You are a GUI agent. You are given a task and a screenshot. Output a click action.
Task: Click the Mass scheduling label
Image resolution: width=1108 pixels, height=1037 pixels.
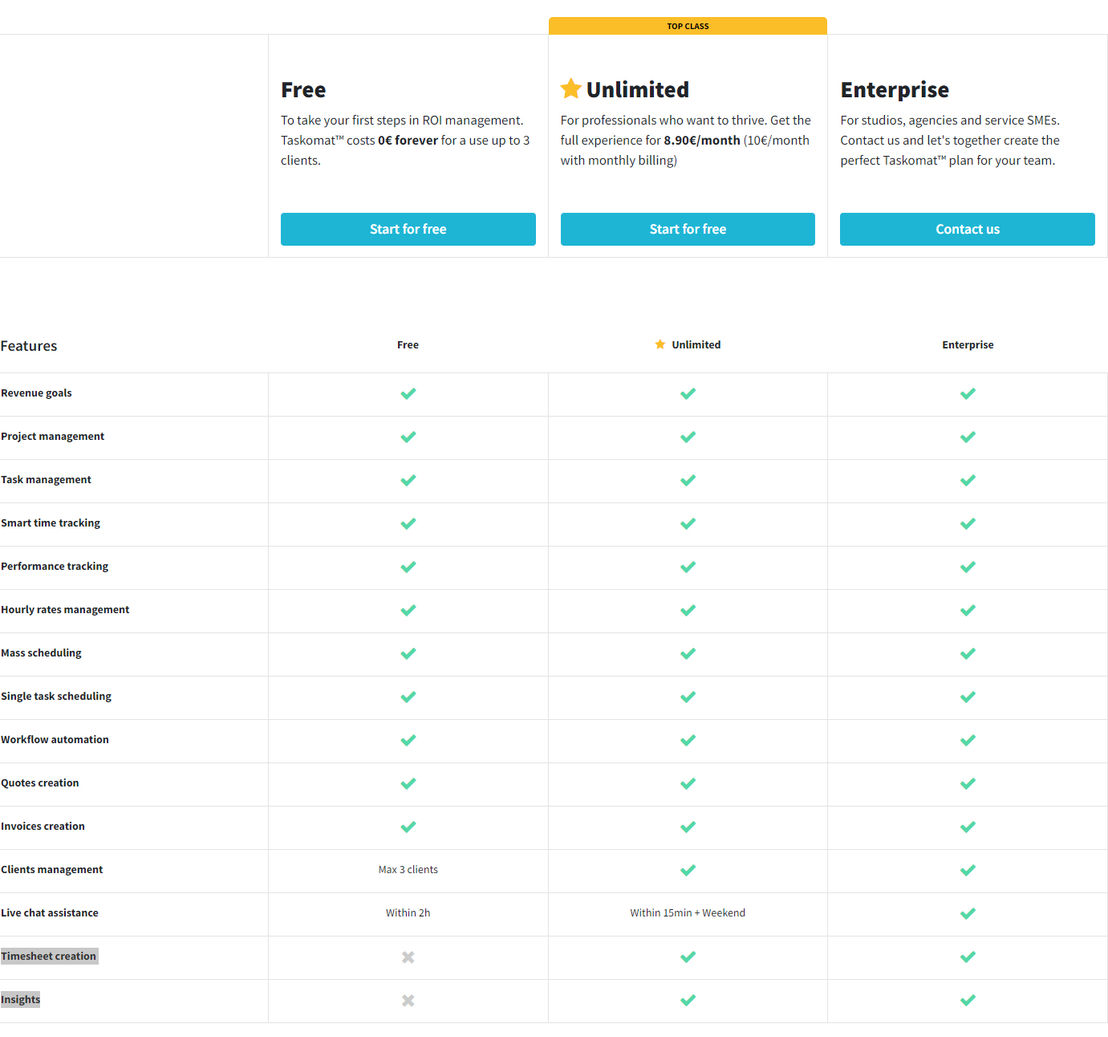coord(41,653)
